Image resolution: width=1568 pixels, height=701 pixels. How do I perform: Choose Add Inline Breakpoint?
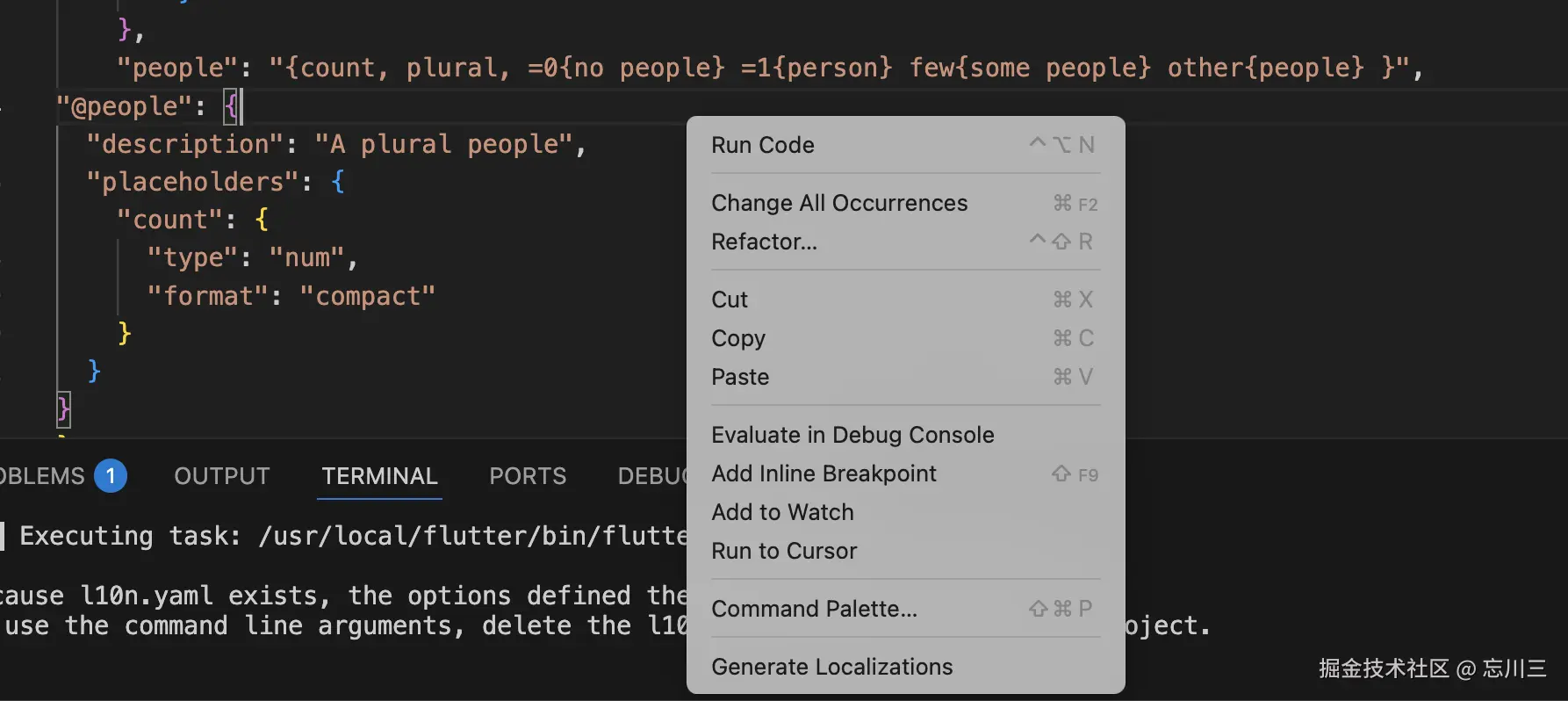824,473
